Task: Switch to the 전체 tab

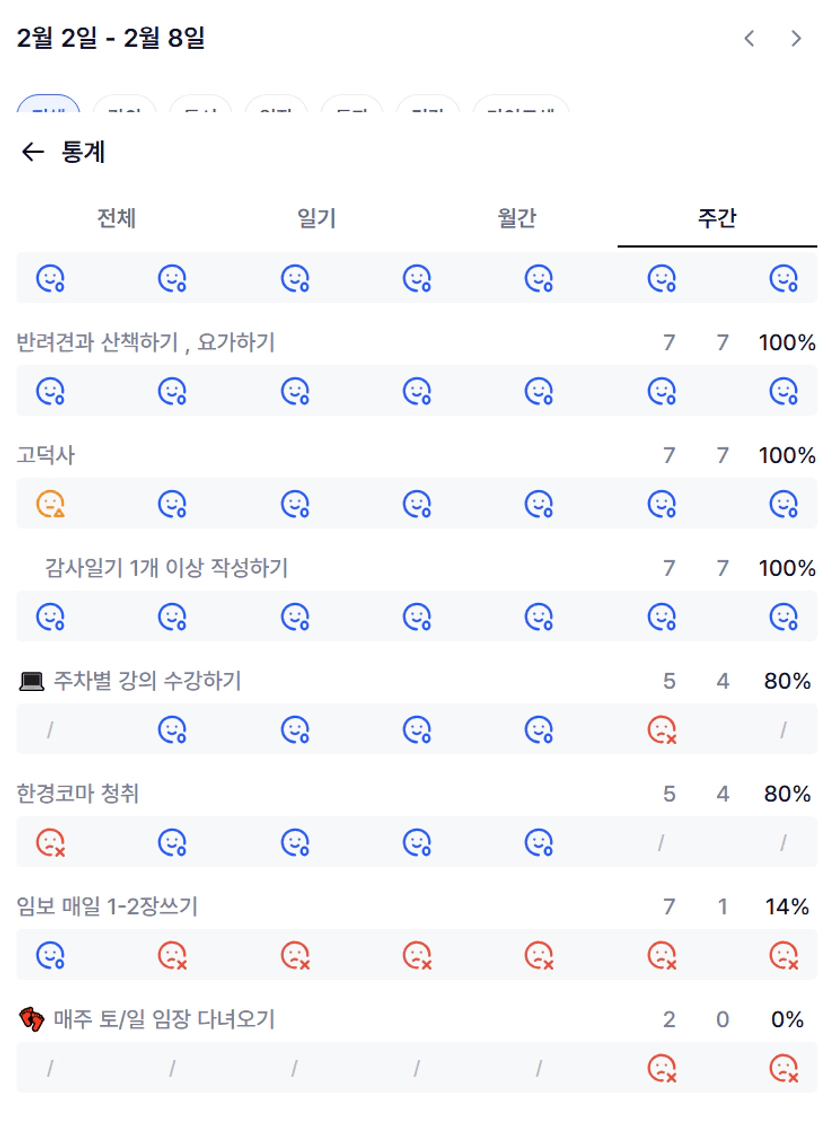Action: point(116,218)
